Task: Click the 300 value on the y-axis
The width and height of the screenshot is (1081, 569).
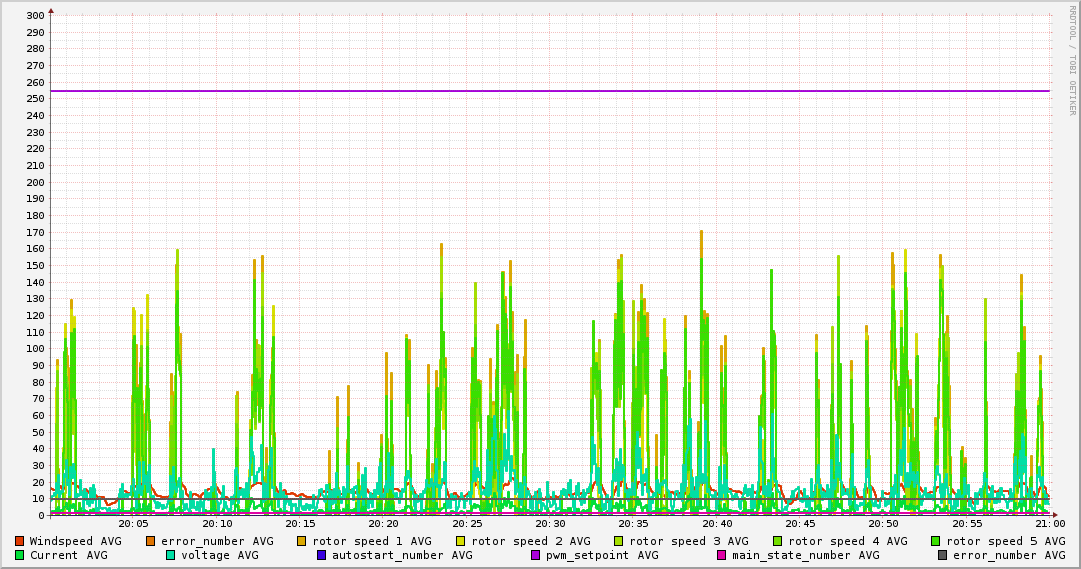Action: coord(34,16)
